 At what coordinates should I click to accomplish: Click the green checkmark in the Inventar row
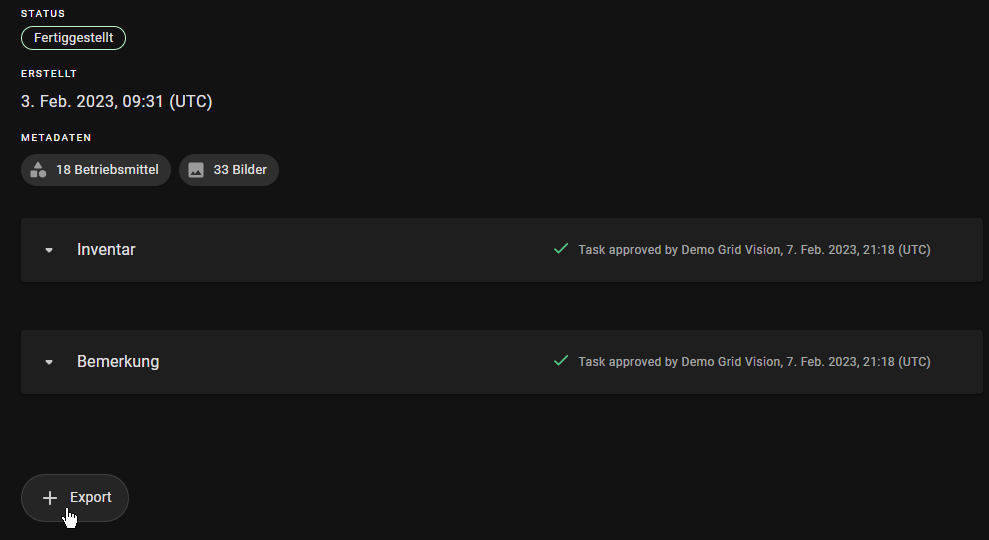click(x=561, y=249)
